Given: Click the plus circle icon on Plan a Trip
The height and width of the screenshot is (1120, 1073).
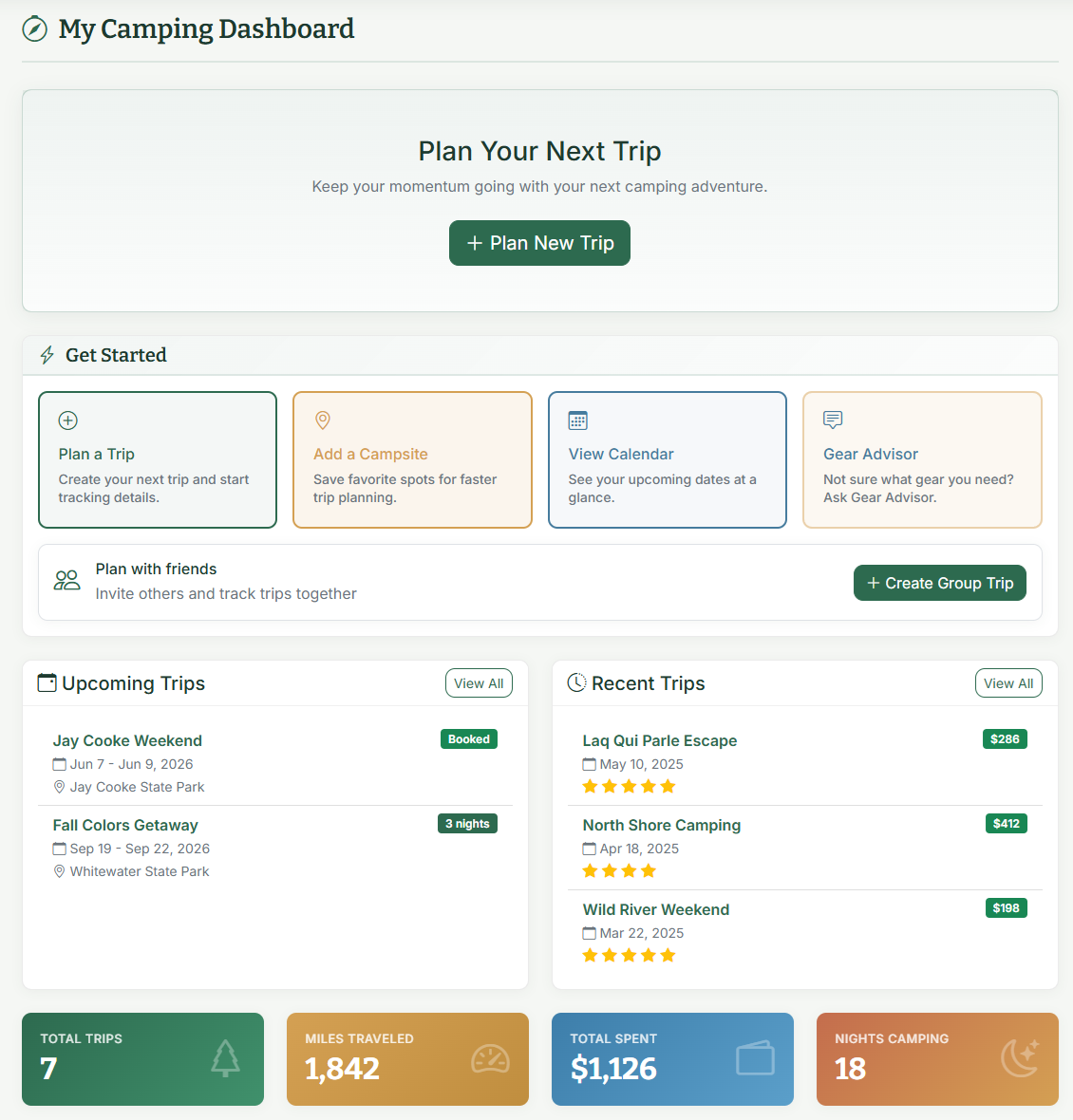Looking at the screenshot, I should click(68, 420).
